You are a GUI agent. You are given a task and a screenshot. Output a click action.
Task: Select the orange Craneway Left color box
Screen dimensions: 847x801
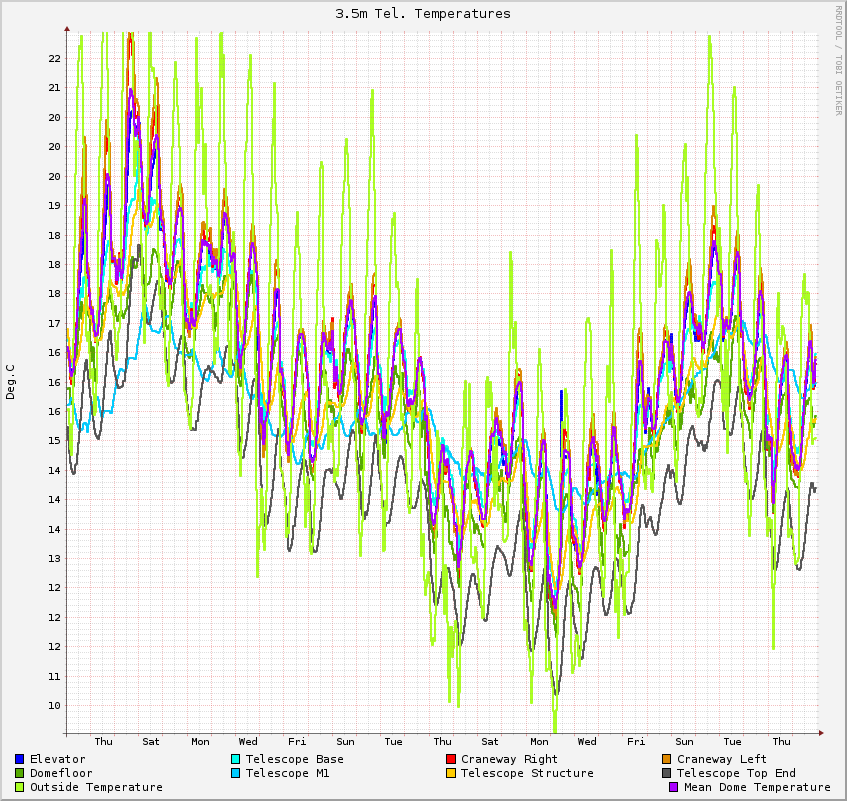point(667,759)
